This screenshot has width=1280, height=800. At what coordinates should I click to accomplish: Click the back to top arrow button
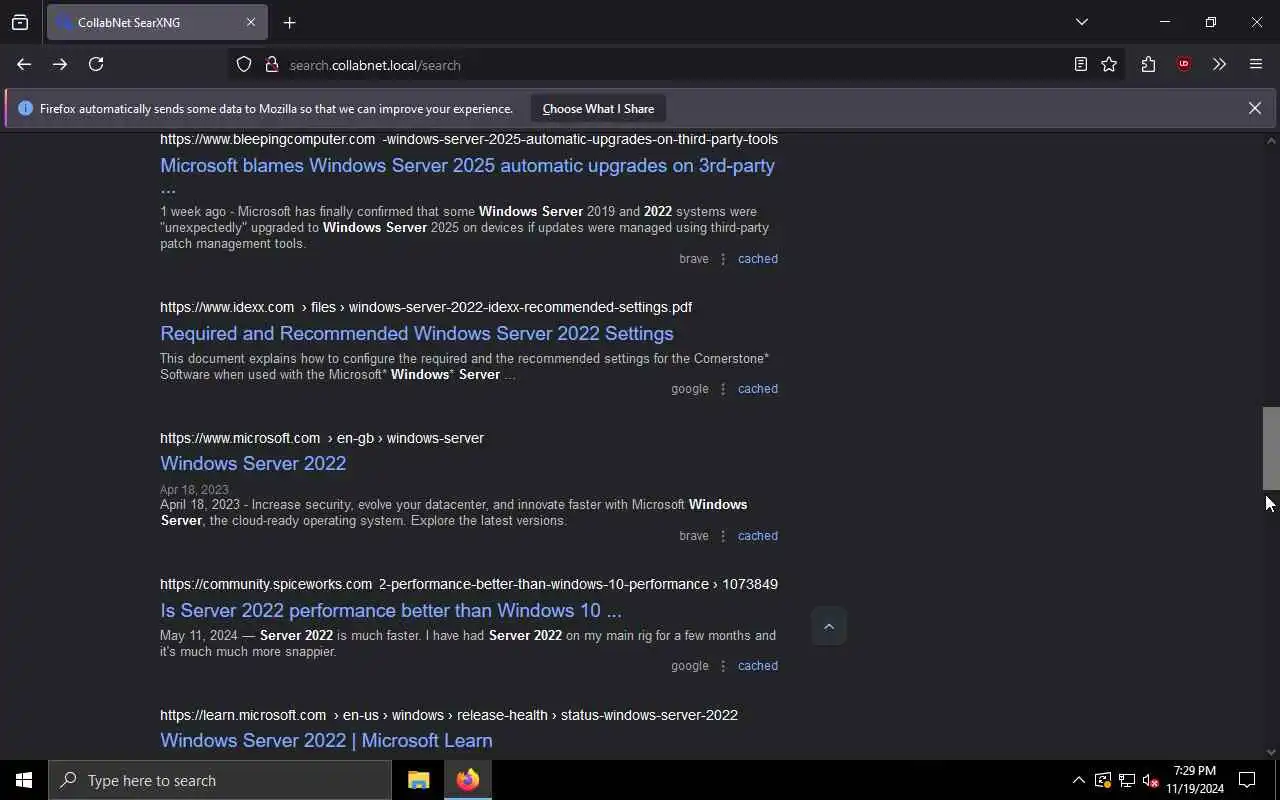point(828,626)
